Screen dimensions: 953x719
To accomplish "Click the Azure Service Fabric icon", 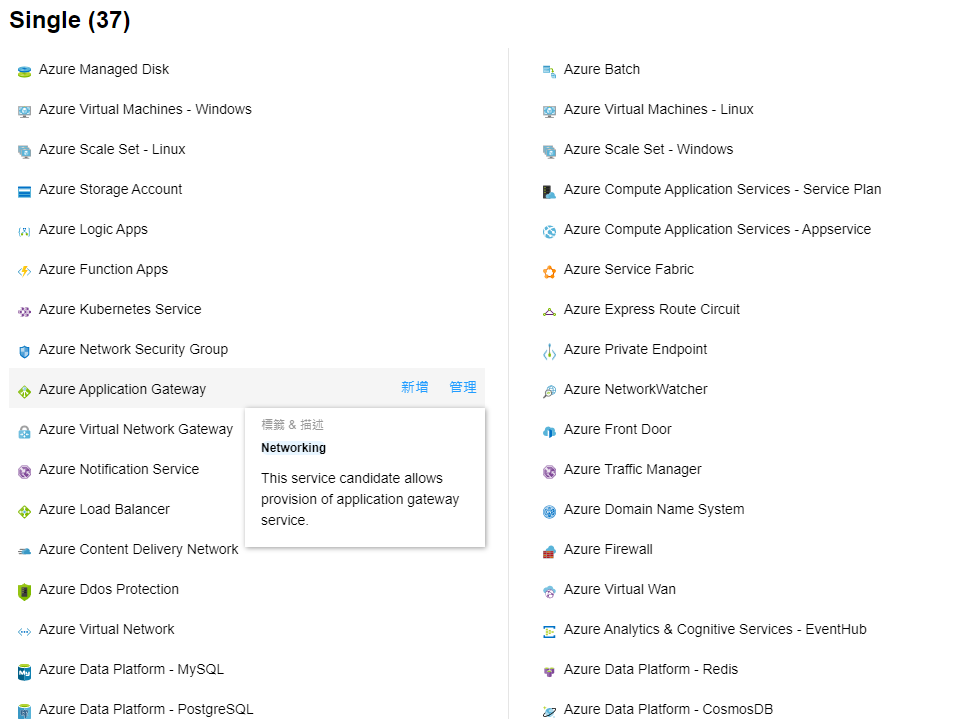I will (549, 272).
